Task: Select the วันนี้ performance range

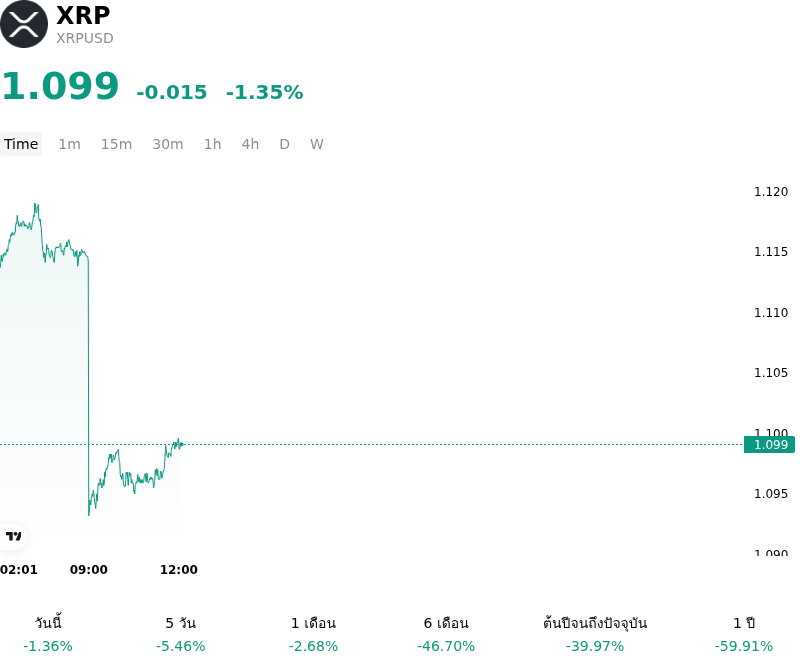Action: (48, 634)
